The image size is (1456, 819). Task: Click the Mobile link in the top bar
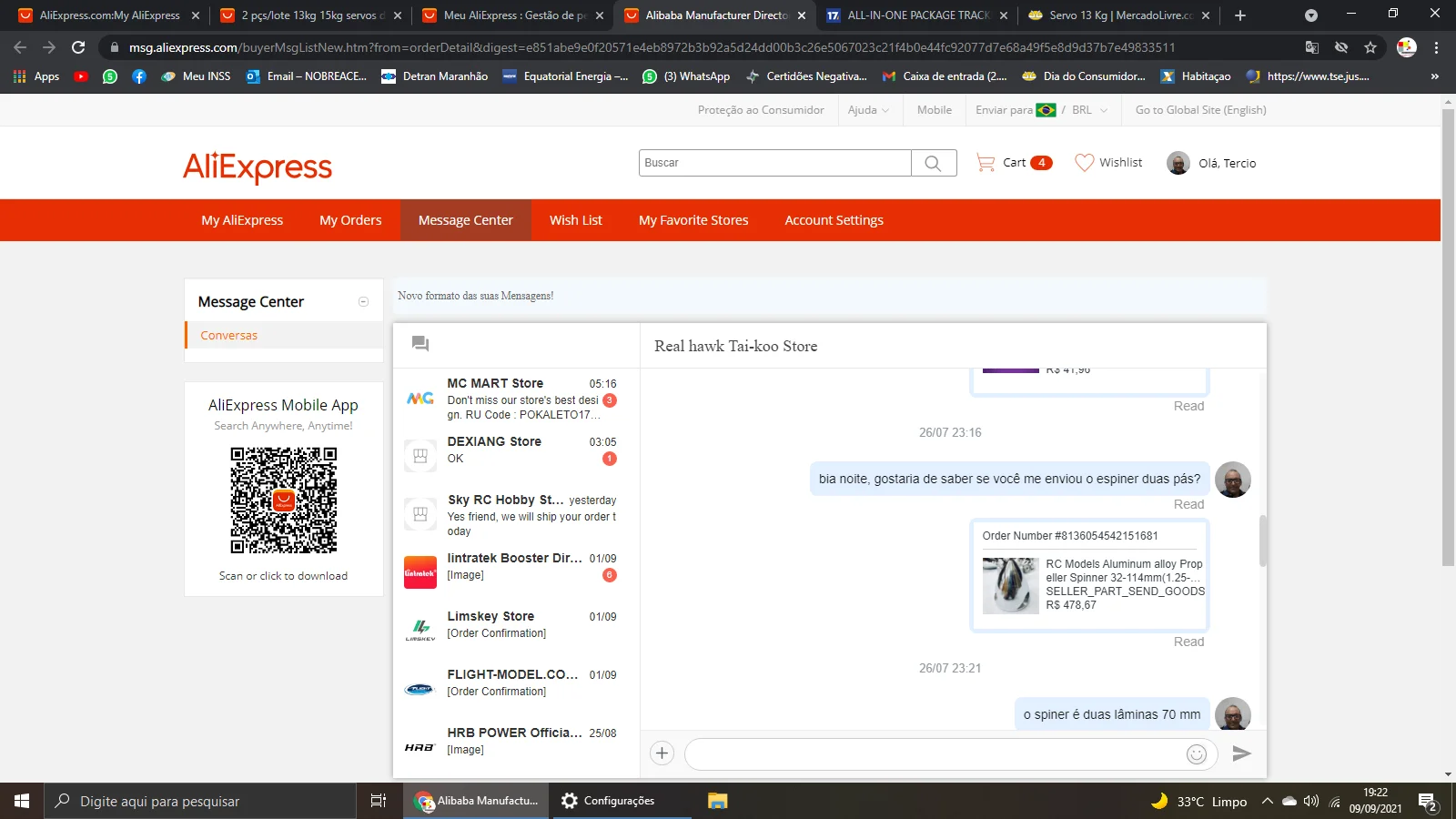tap(935, 110)
